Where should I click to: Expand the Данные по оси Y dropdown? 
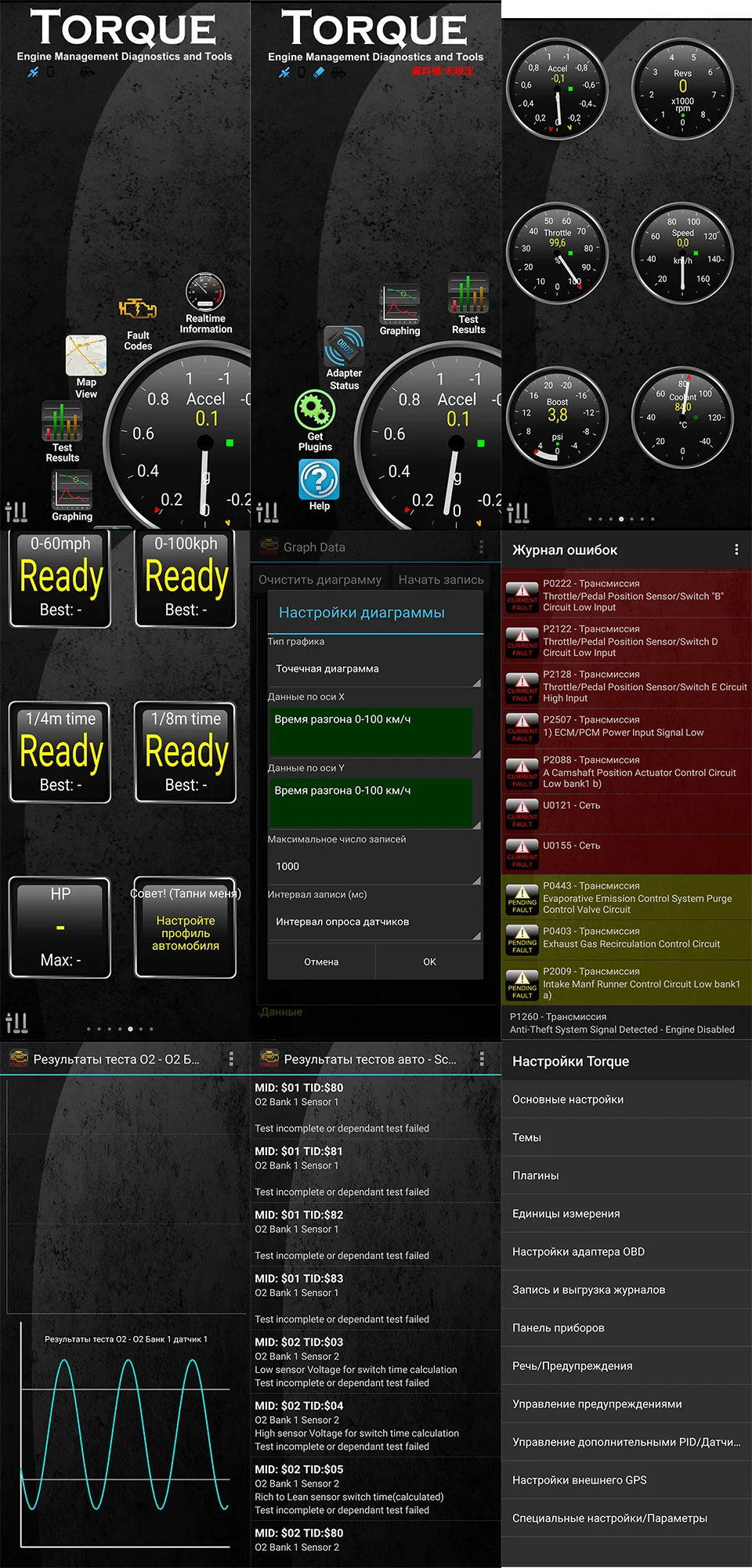point(374,803)
